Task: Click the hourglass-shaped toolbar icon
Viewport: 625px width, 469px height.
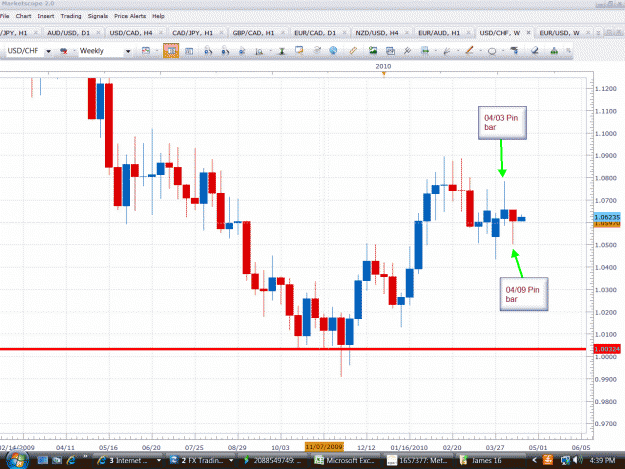Action: point(282,51)
